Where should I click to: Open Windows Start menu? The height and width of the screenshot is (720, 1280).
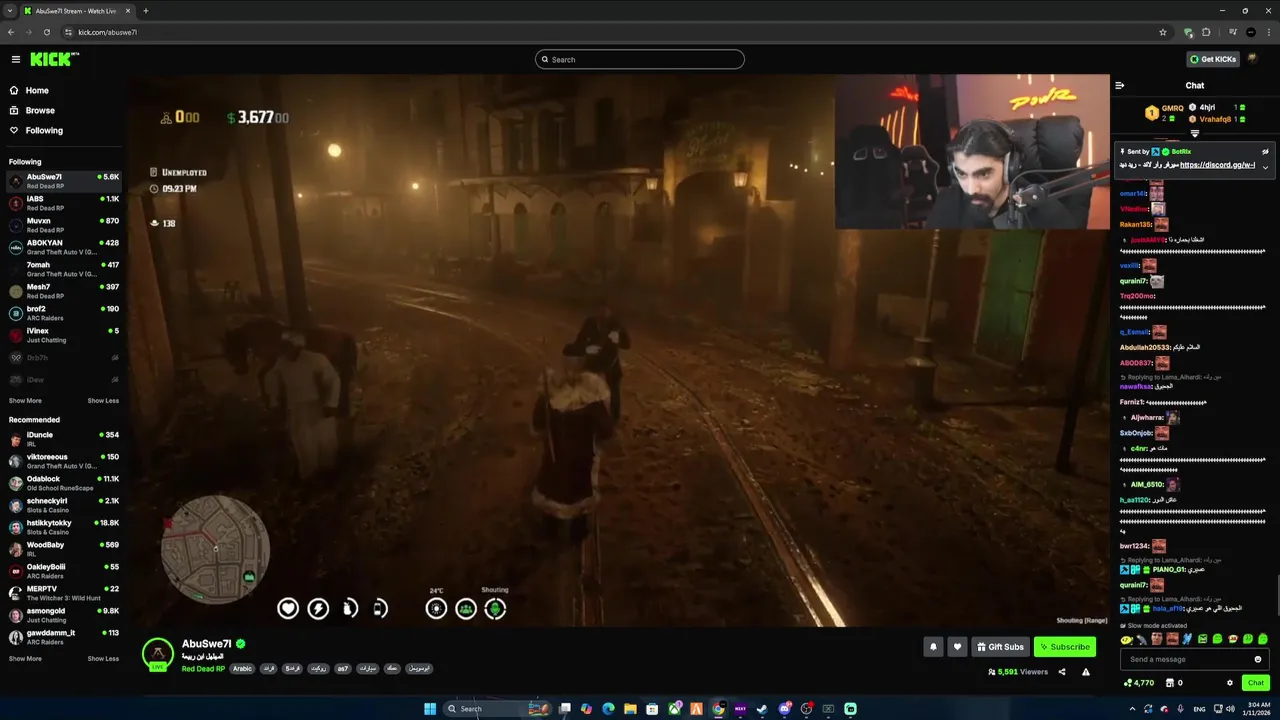click(430, 709)
